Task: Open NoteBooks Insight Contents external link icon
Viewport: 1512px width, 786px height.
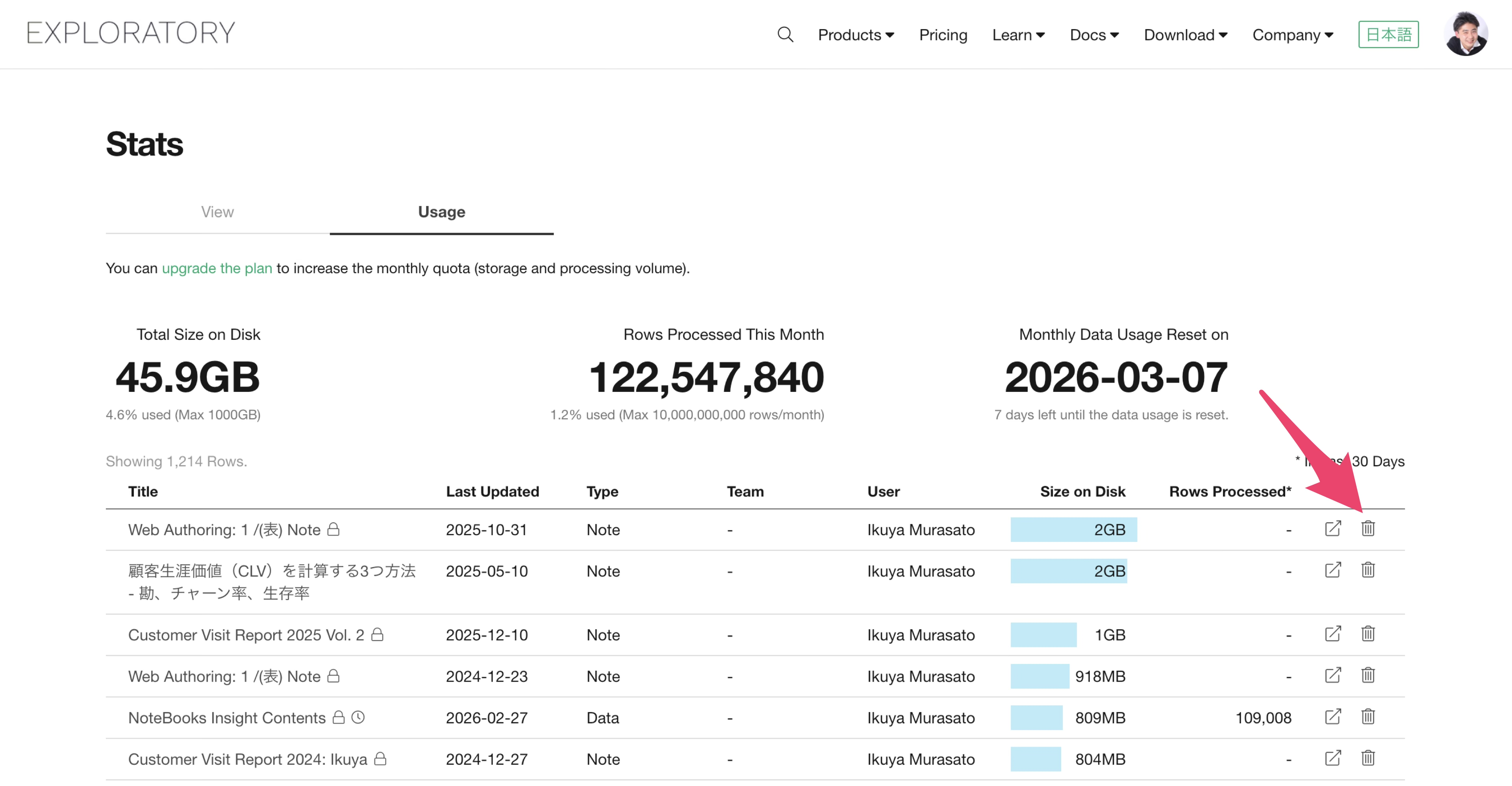Action: 1332,717
